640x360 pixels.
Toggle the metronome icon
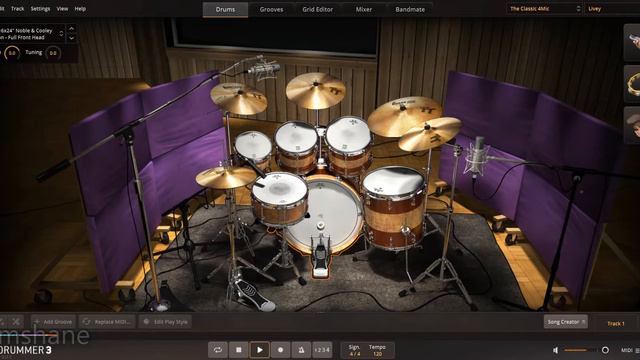(301, 350)
